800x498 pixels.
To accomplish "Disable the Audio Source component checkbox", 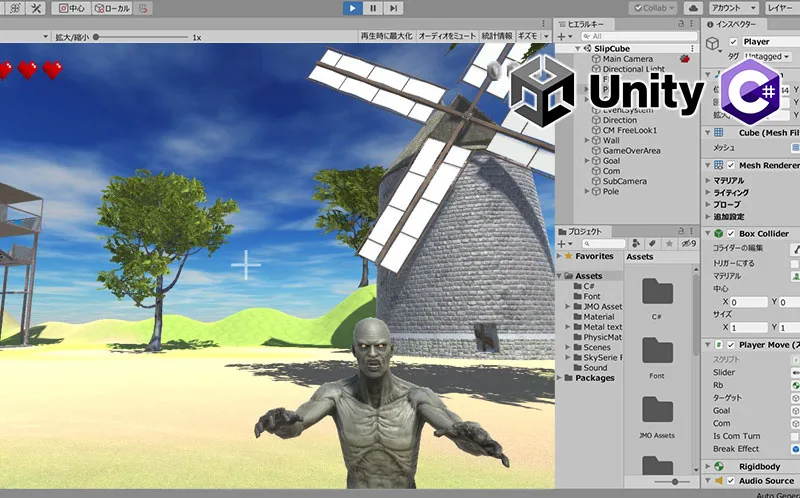I will [731, 481].
